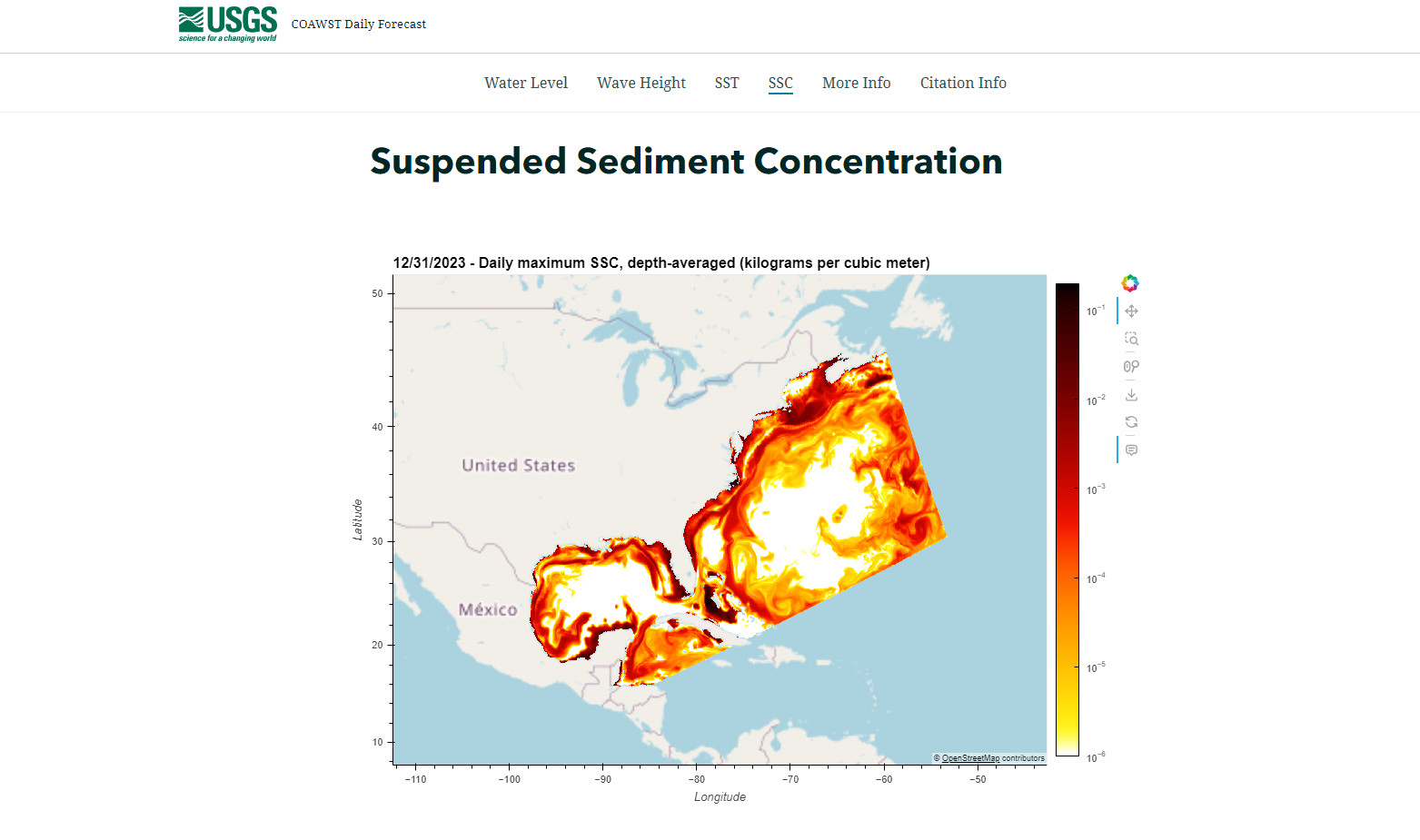Open the OpenStreetMap attribution link
The width and height of the screenshot is (1420, 840).
pyautogui.click(x=969, y=758)
